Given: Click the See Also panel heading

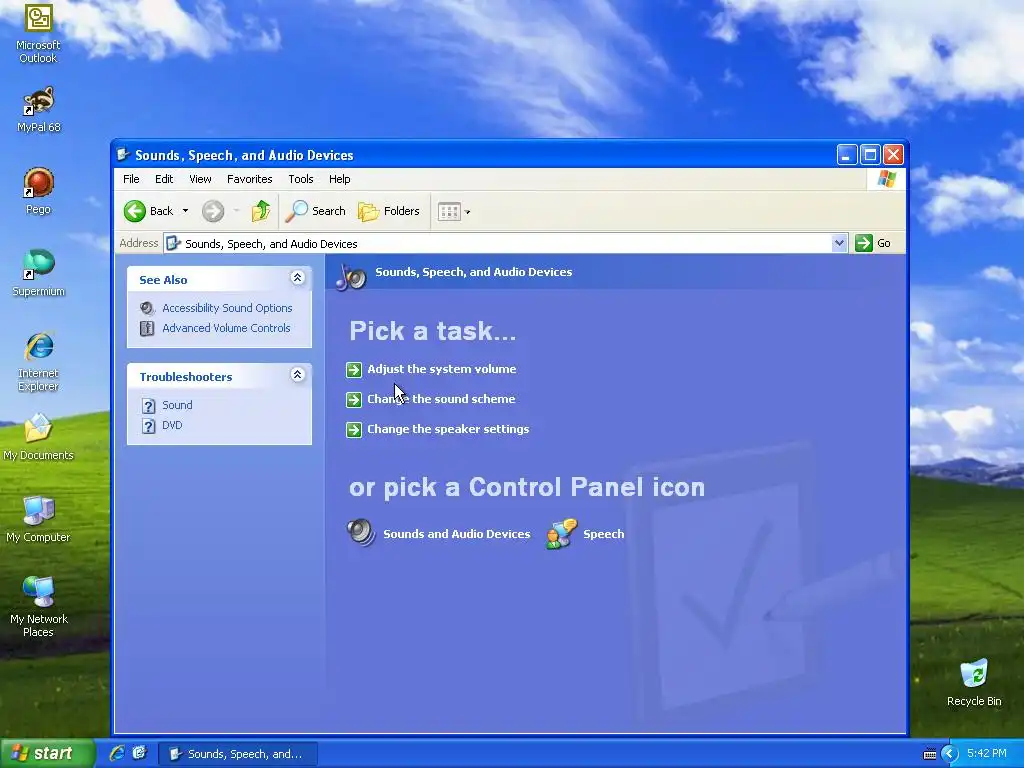Looking at the screenshot, I should click(x=163, y=280).
